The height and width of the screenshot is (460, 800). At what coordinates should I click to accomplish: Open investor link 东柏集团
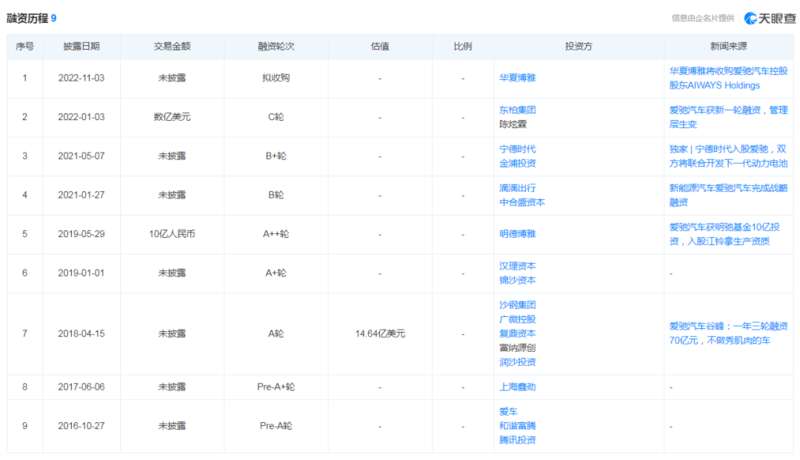click(x=517, y=110)
